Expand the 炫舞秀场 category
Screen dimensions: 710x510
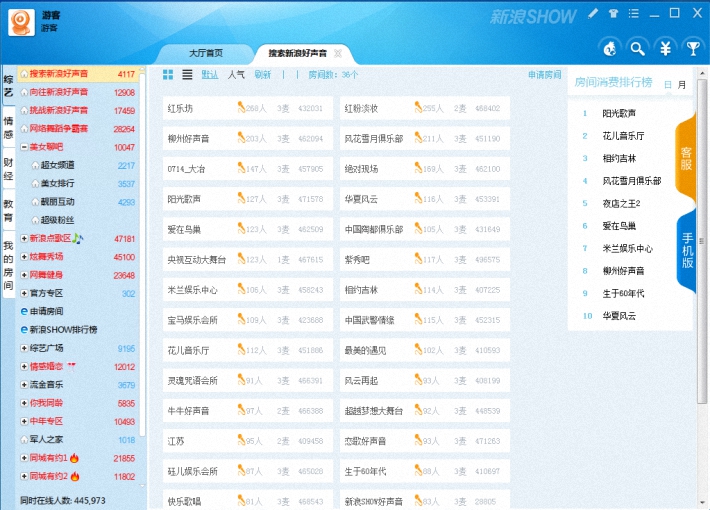pos(24,257)
